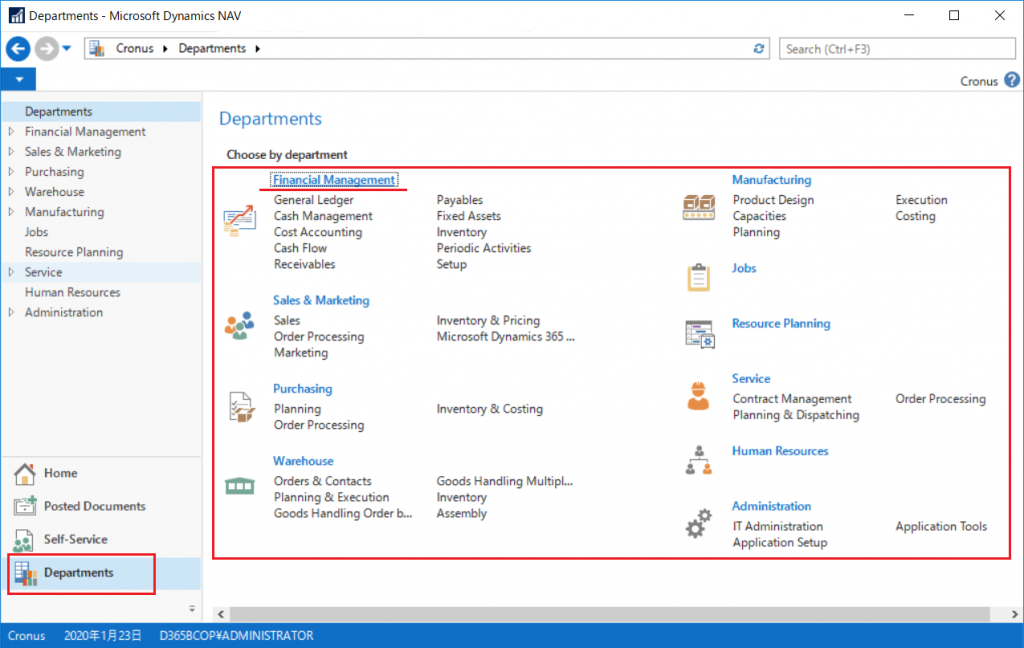Image resolution: width=1024 pixels, height=648 pixels.
Task: Open the Administration department heading link
Action: pos(771,506)
